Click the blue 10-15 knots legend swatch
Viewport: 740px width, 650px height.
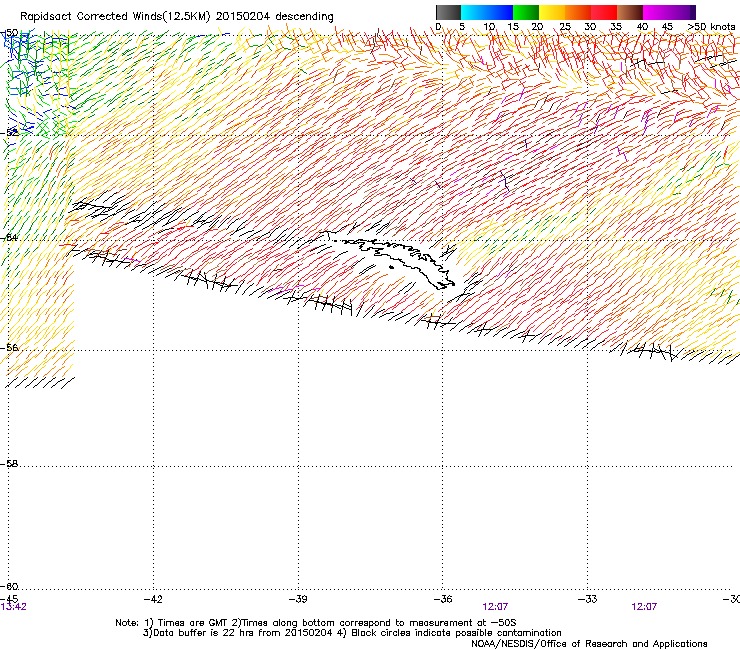[x=500, y=12]
